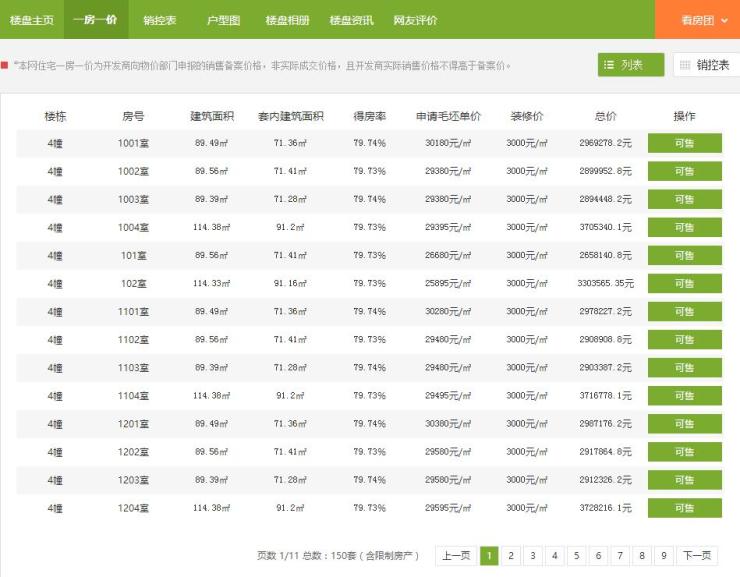
Task: Open 网友评价 reviews tab
Action: pos(415,20)
